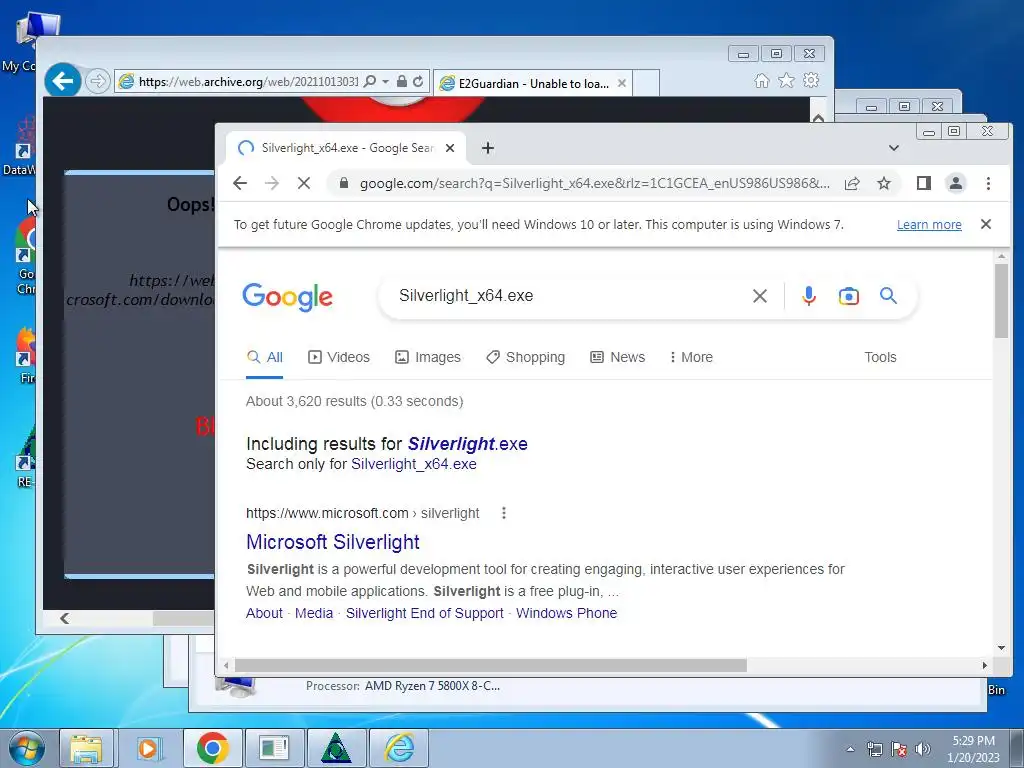Open the volume speaker tray icon
This screenshot has height=768, width=1024.
[x=923, y=749]
